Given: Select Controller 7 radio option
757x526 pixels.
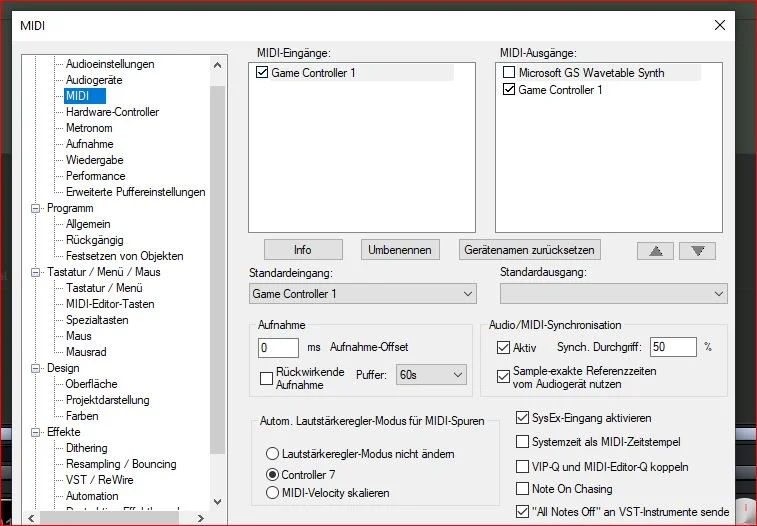Looking at the screenshot, I should (x=272, y=474).
